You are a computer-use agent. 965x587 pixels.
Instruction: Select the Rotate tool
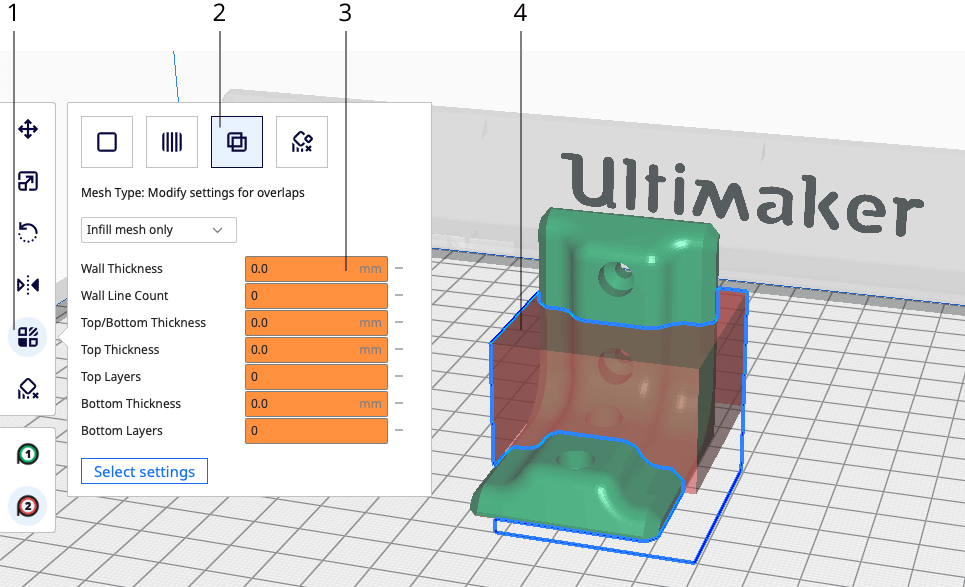point(28,232)
